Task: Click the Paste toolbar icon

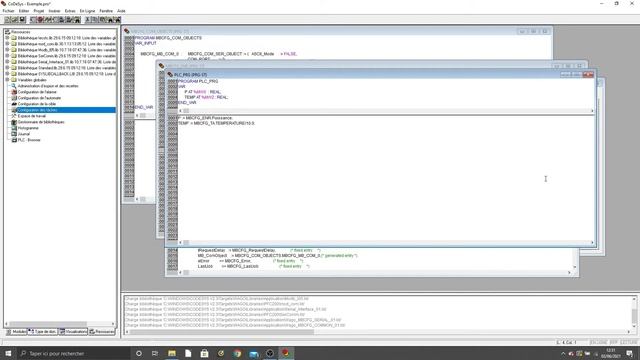Action: (102, 20)
